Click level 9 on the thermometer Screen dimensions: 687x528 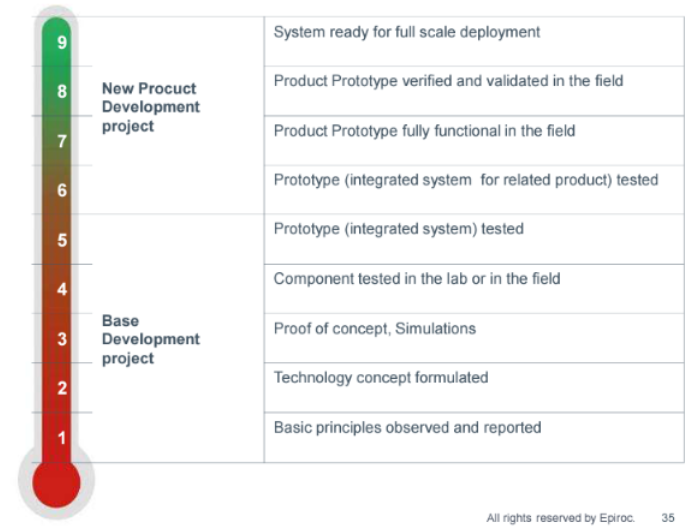tap(62, 43)
